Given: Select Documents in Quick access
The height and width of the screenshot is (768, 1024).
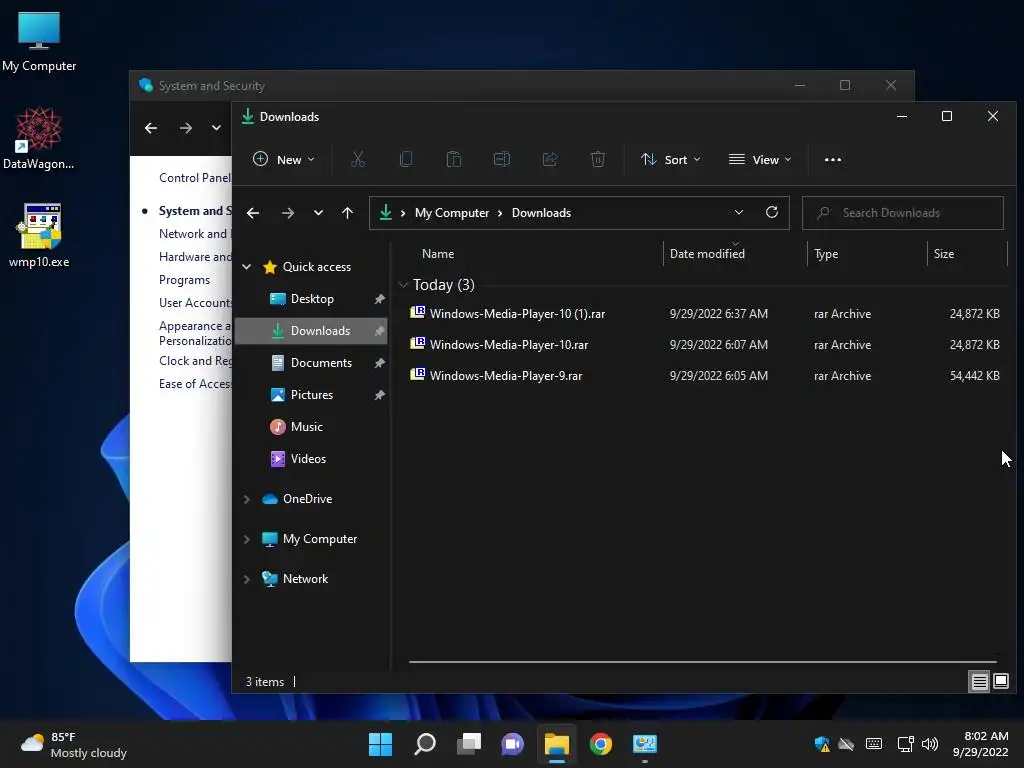Looking at the screenshot, I should tap(312, 363).
